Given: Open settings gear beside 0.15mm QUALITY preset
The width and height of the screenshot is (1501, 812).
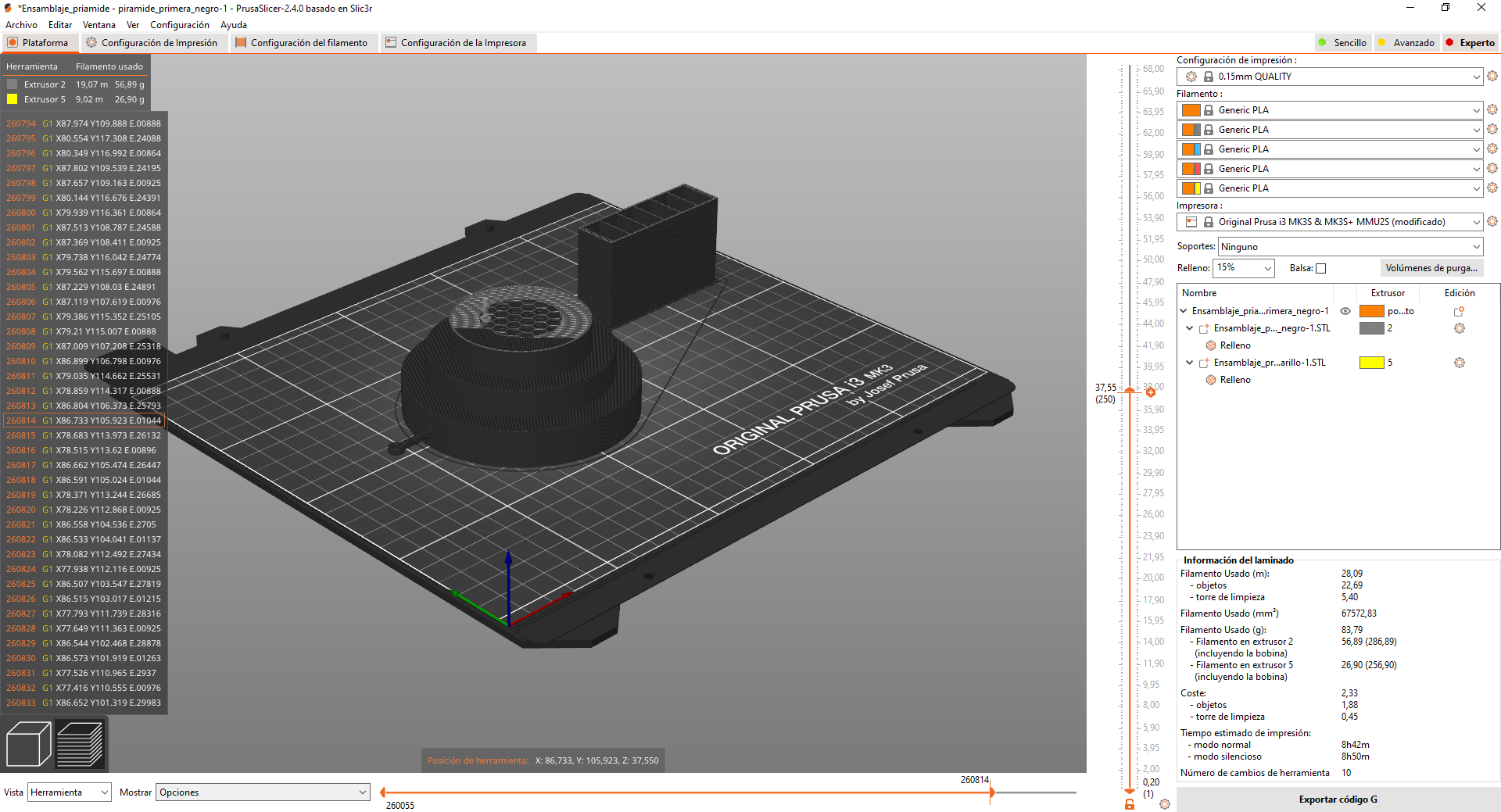Looking at the screenshot, I should [1492, 77].
